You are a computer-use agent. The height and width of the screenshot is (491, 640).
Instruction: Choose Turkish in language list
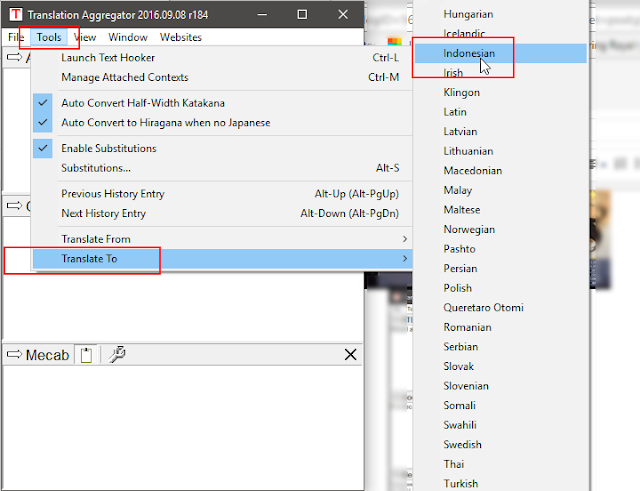coord(501,484)
